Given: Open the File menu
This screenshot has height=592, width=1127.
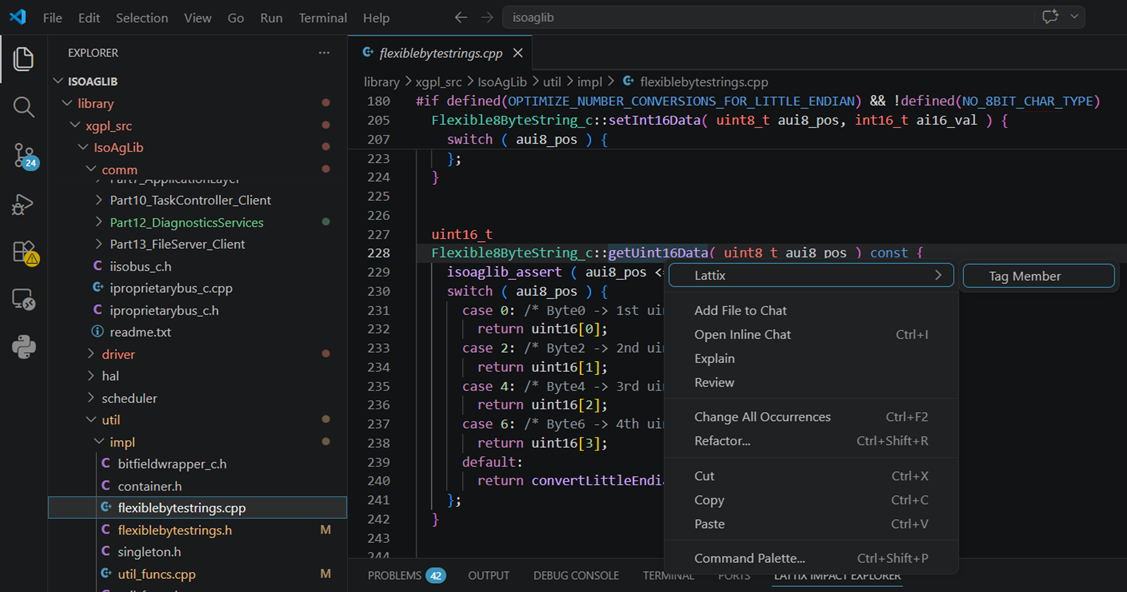Looking at the screenshot, I should (x=52, y=17).
